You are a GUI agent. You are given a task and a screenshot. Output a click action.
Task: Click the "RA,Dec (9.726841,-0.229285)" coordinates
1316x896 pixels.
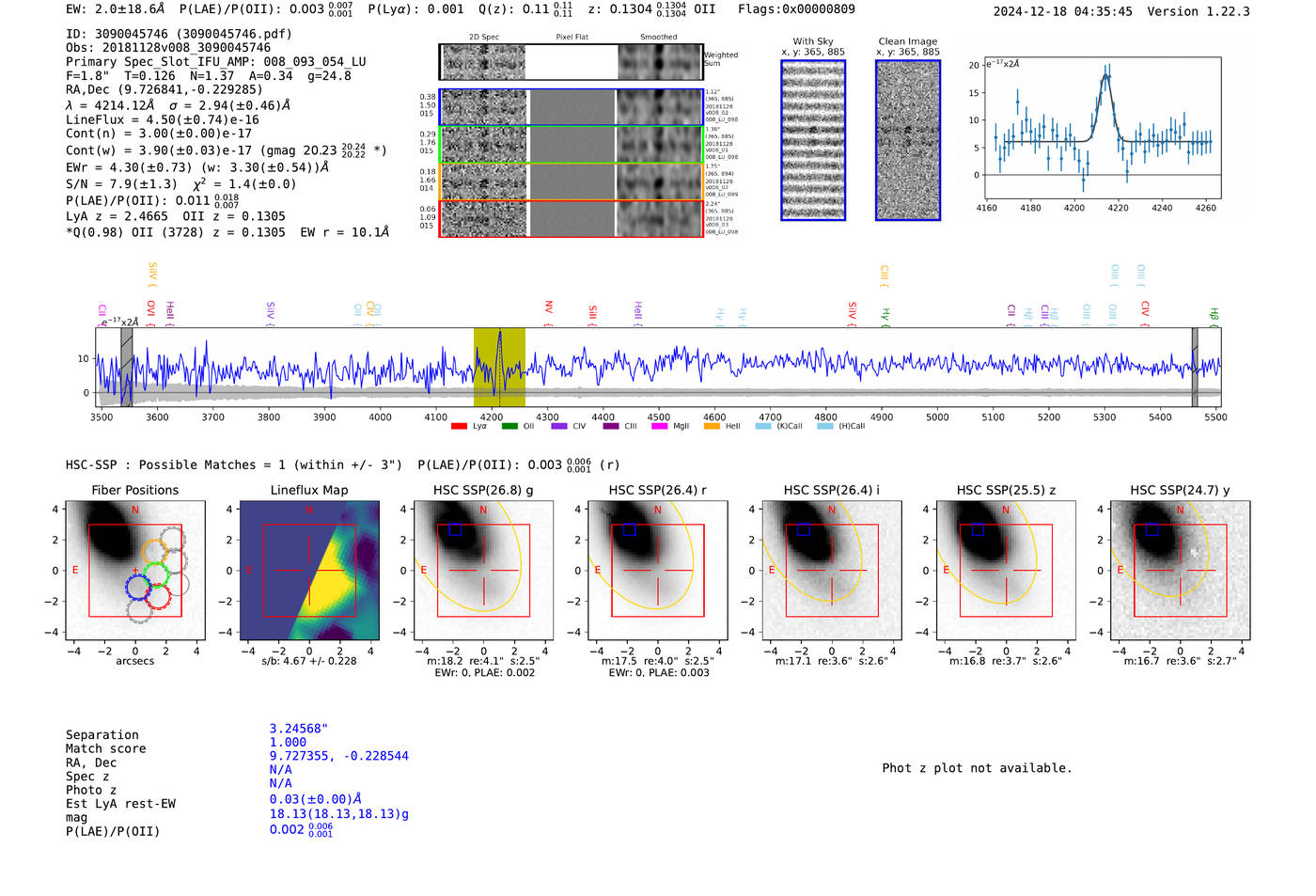click(164, 89)
